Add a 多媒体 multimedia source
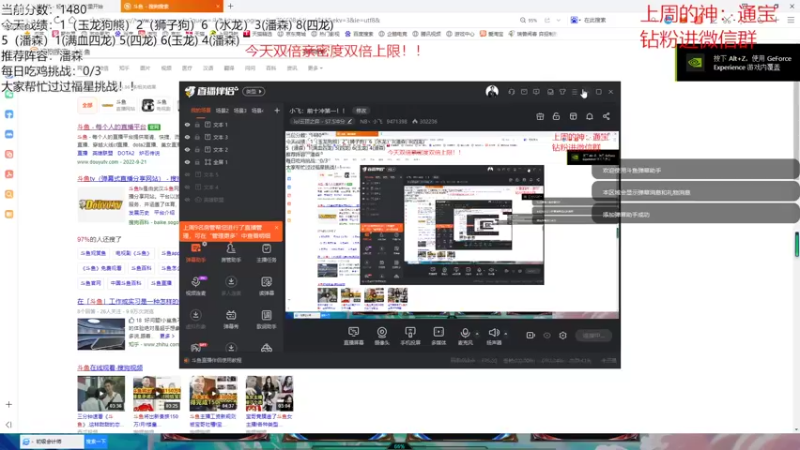The image size is (800, 450). (x=438, y=336)
